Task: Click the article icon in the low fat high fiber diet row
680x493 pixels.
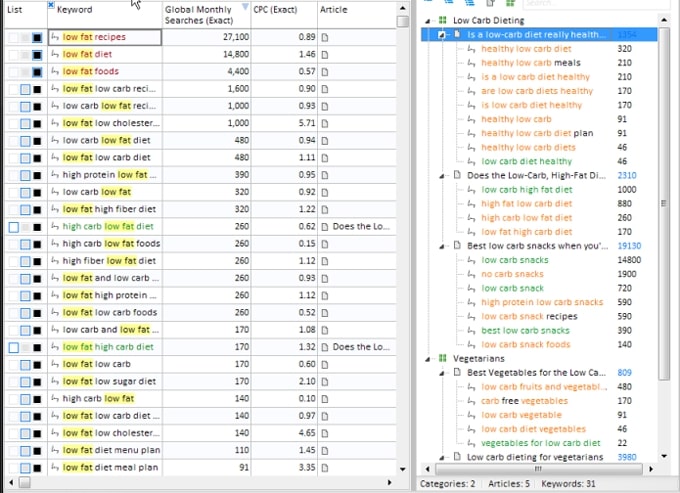Action: pyautogui.click(x=324, y=210)
